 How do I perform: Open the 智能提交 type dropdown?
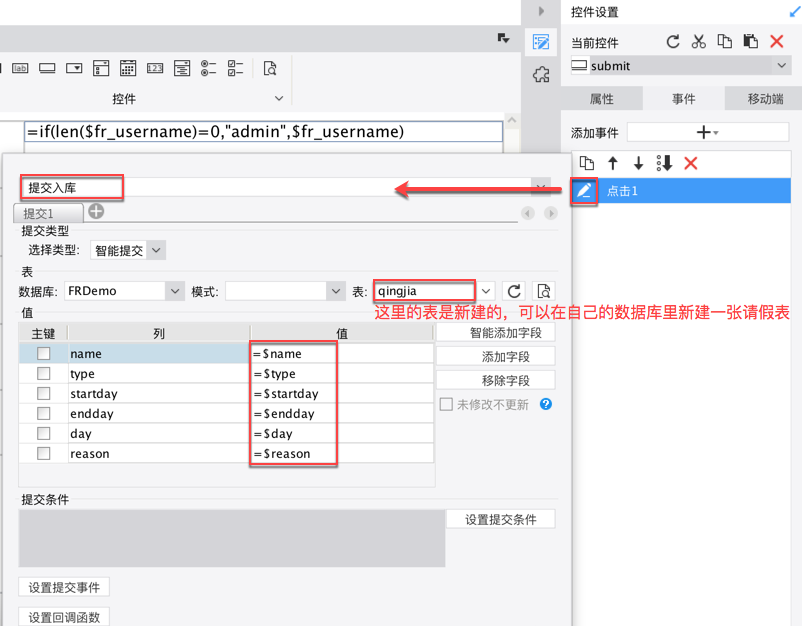pos(157,251)
